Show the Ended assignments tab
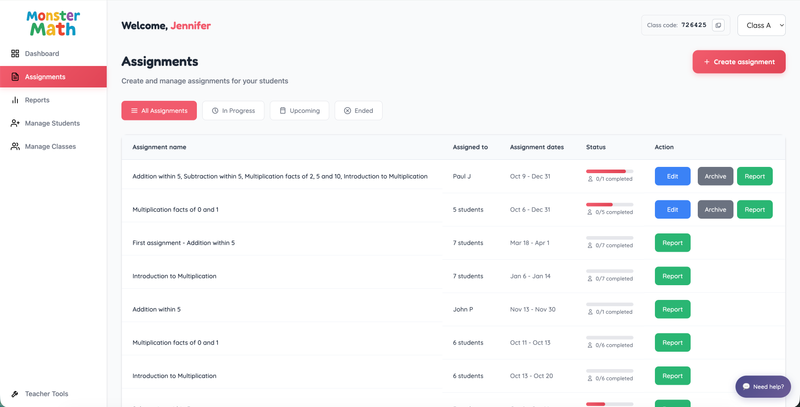The height and width of the screenshot is (407, 800). pos(358,111)
